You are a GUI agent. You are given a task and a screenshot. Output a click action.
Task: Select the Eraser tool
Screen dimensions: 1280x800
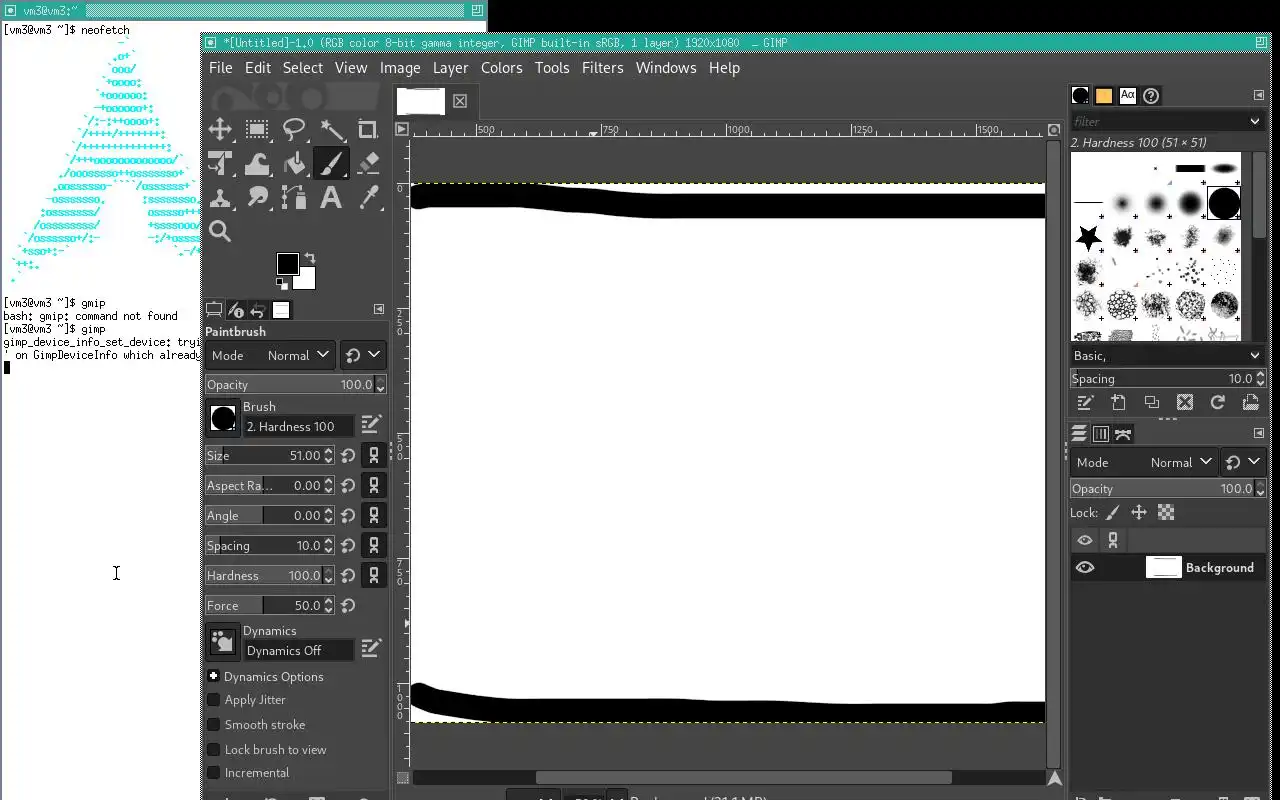(368, 163)
